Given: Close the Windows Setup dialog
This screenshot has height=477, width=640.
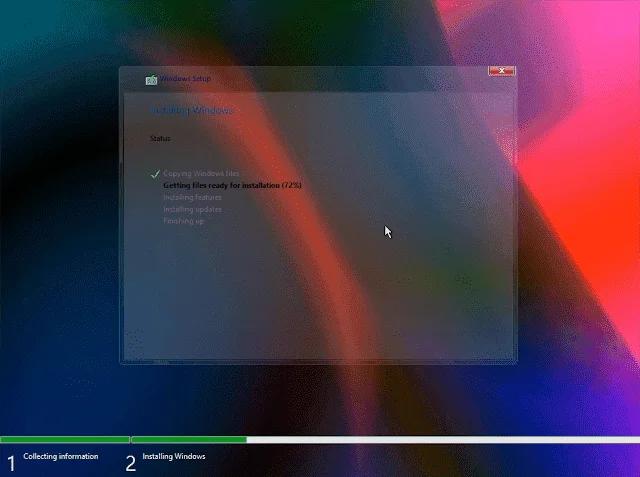Looking at the screenshot, I should point(502,71).
